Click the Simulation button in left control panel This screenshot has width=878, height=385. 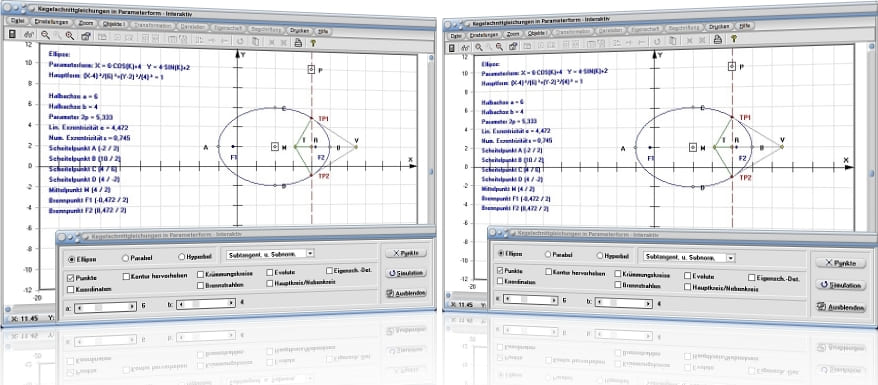(x=406, y=273)
